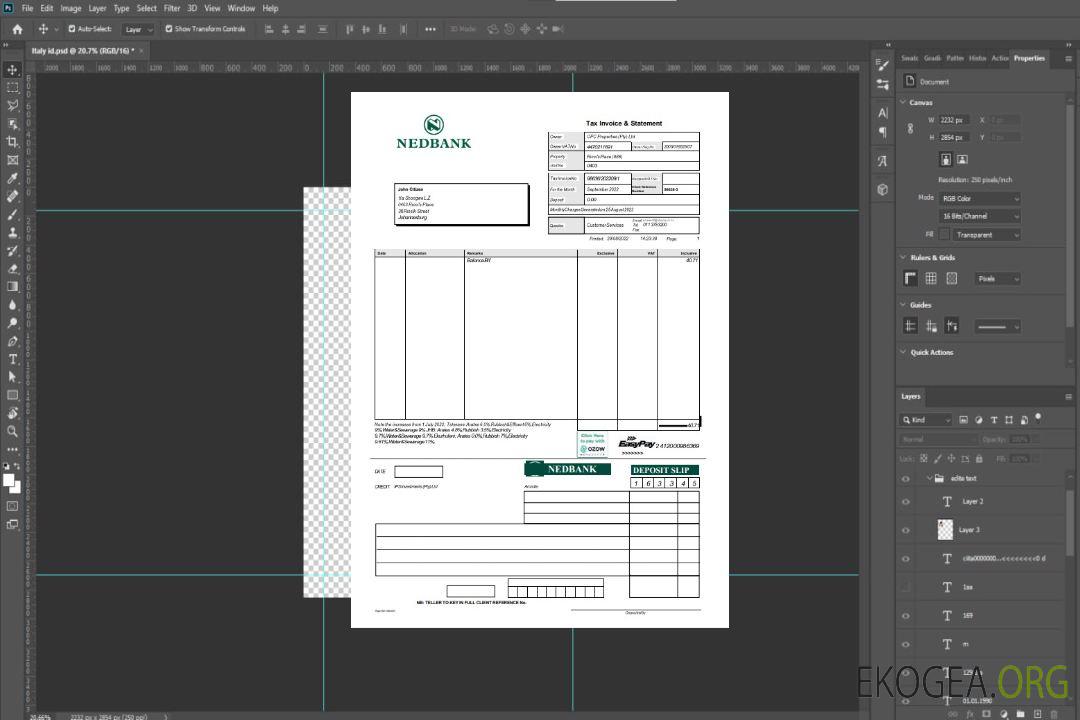Select the Crop tool

12,142
